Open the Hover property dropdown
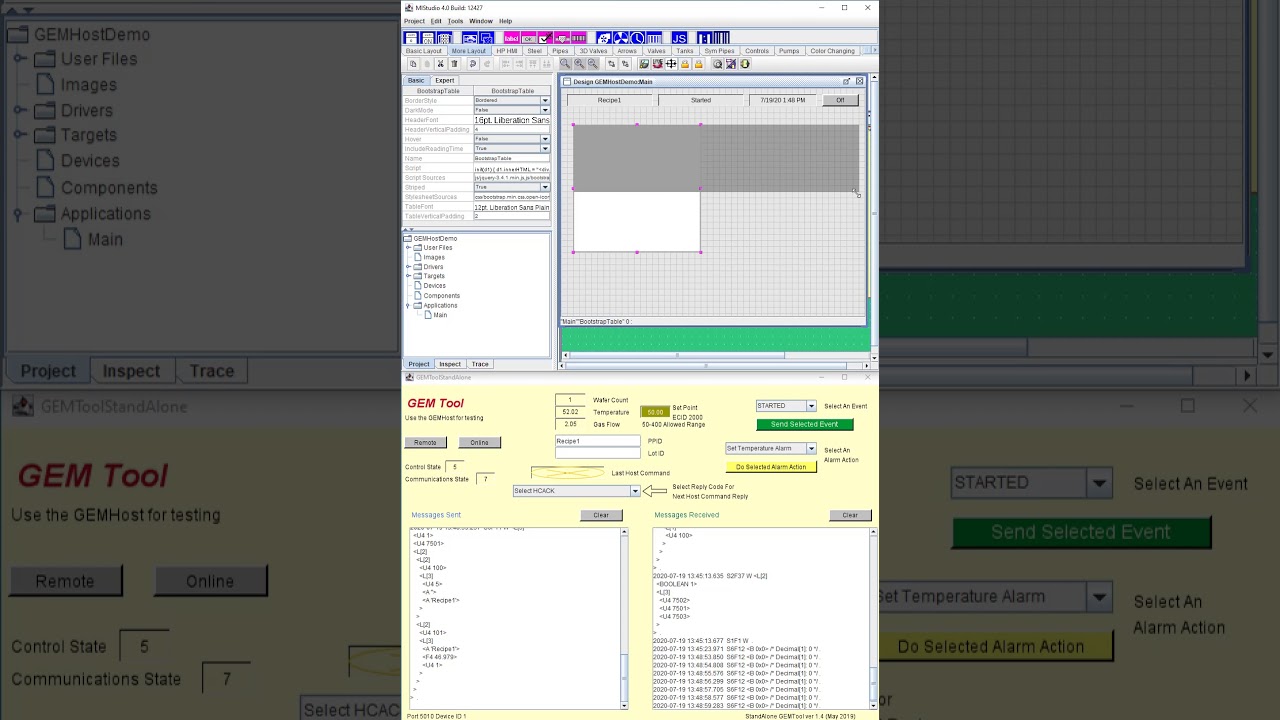This screenshot has width=1280, height=720. click(x=545, y=139)
